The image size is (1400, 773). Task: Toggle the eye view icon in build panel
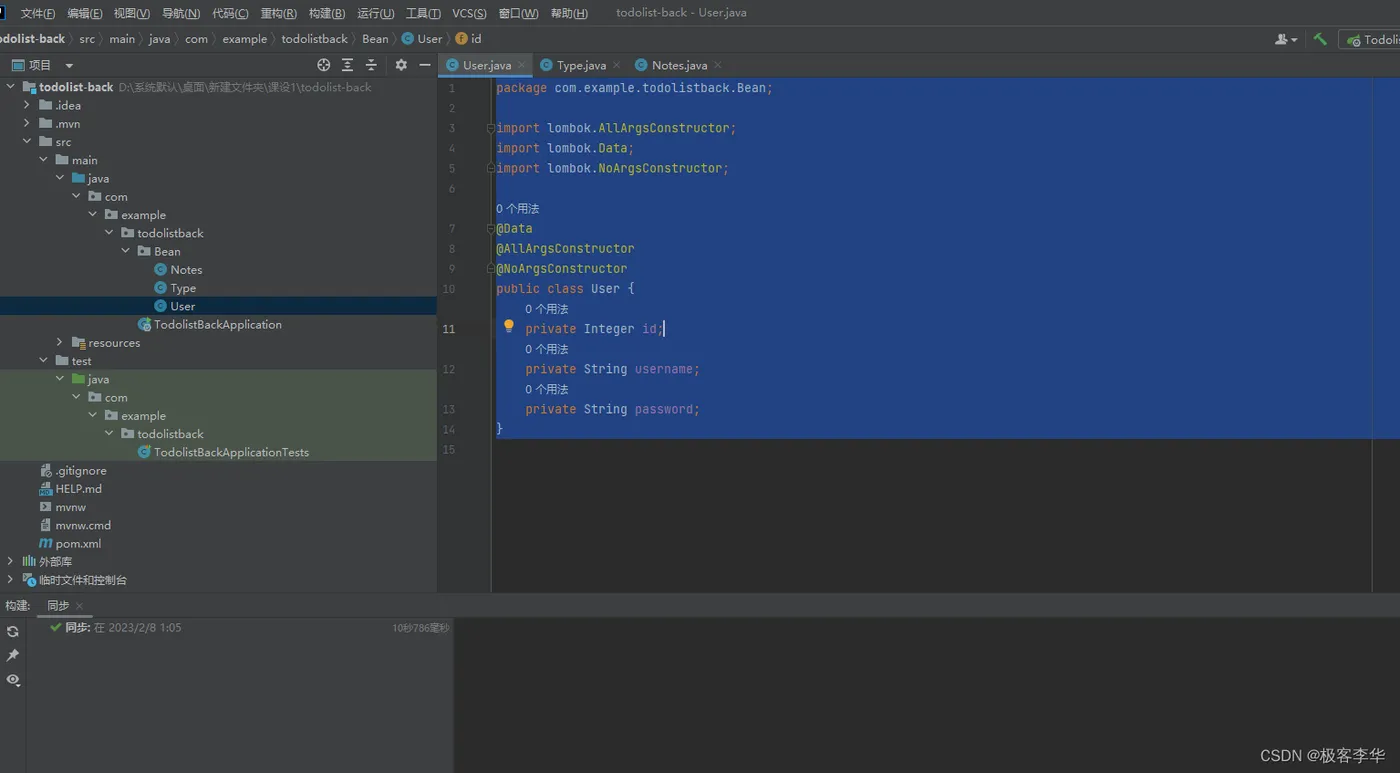tap(13, 680)
